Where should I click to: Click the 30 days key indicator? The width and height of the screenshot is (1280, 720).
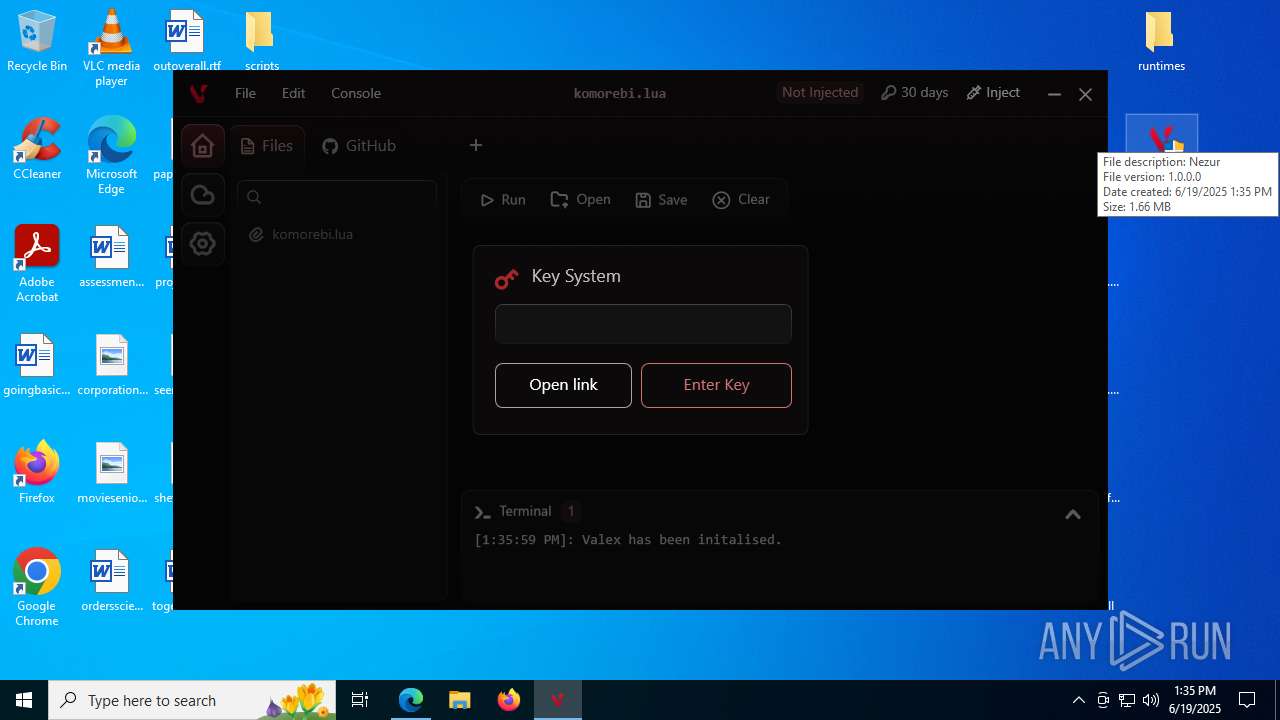(x=914, y=93)
